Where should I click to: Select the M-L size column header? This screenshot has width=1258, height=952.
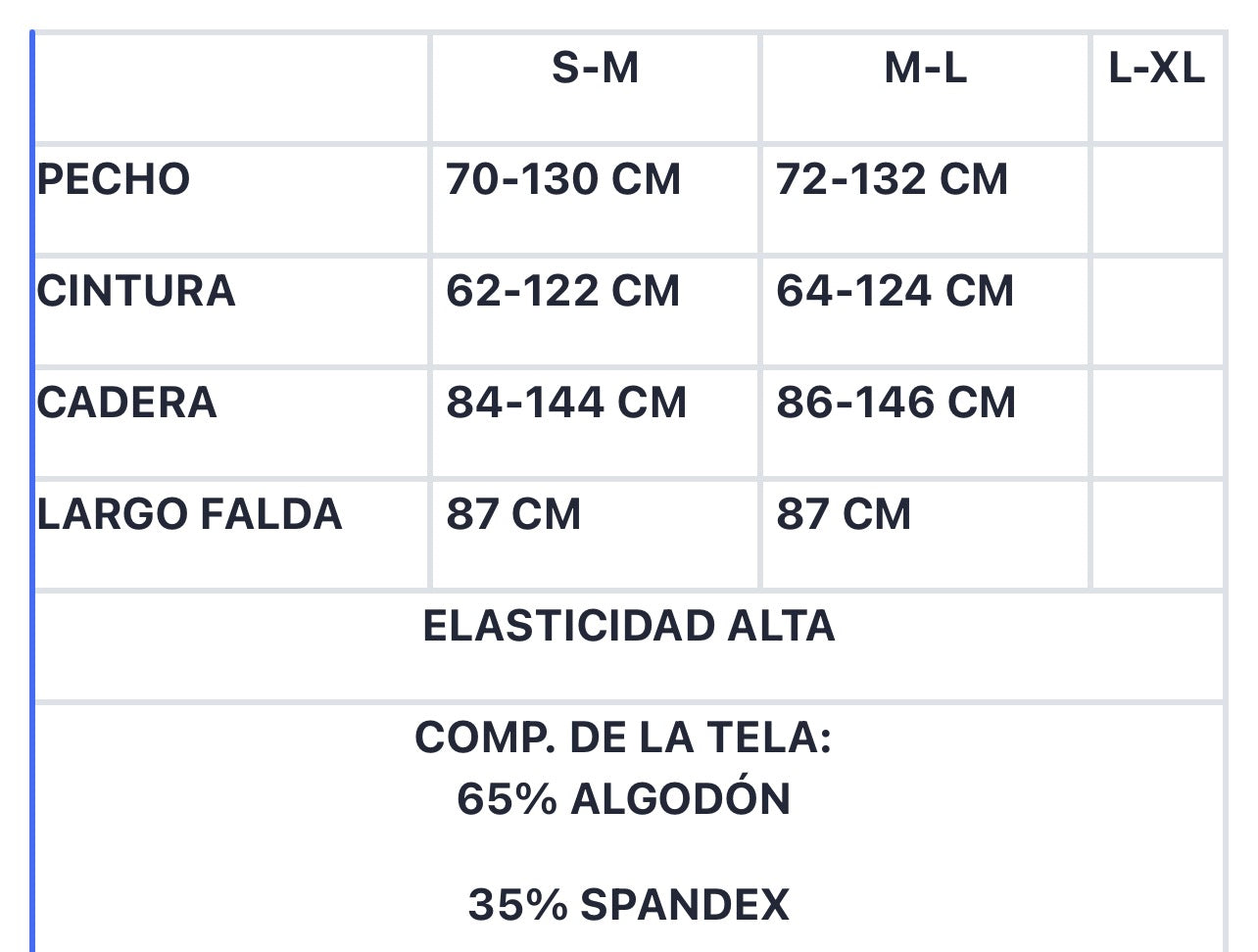(x=925, y=69)
